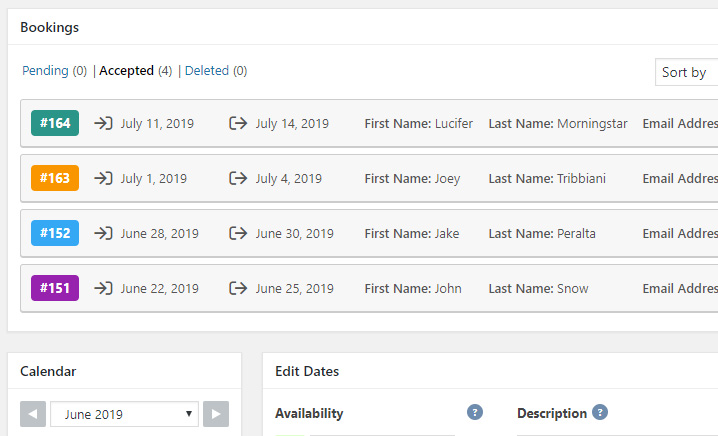Image resolution: width=718 pixels, height=436 pixels.
Task: Open the Sort by dropdown
Action: 688,73
